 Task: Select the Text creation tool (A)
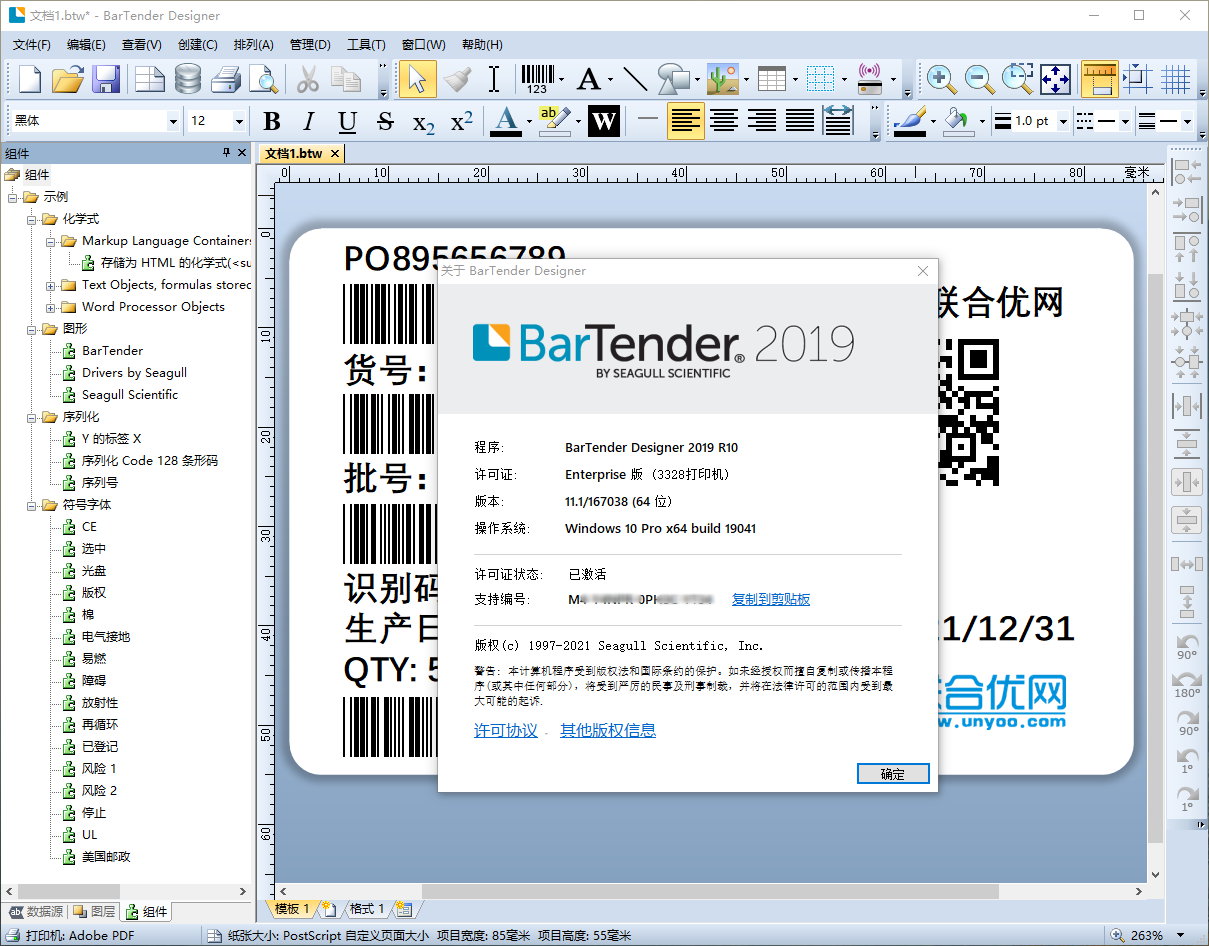point(589,79)
